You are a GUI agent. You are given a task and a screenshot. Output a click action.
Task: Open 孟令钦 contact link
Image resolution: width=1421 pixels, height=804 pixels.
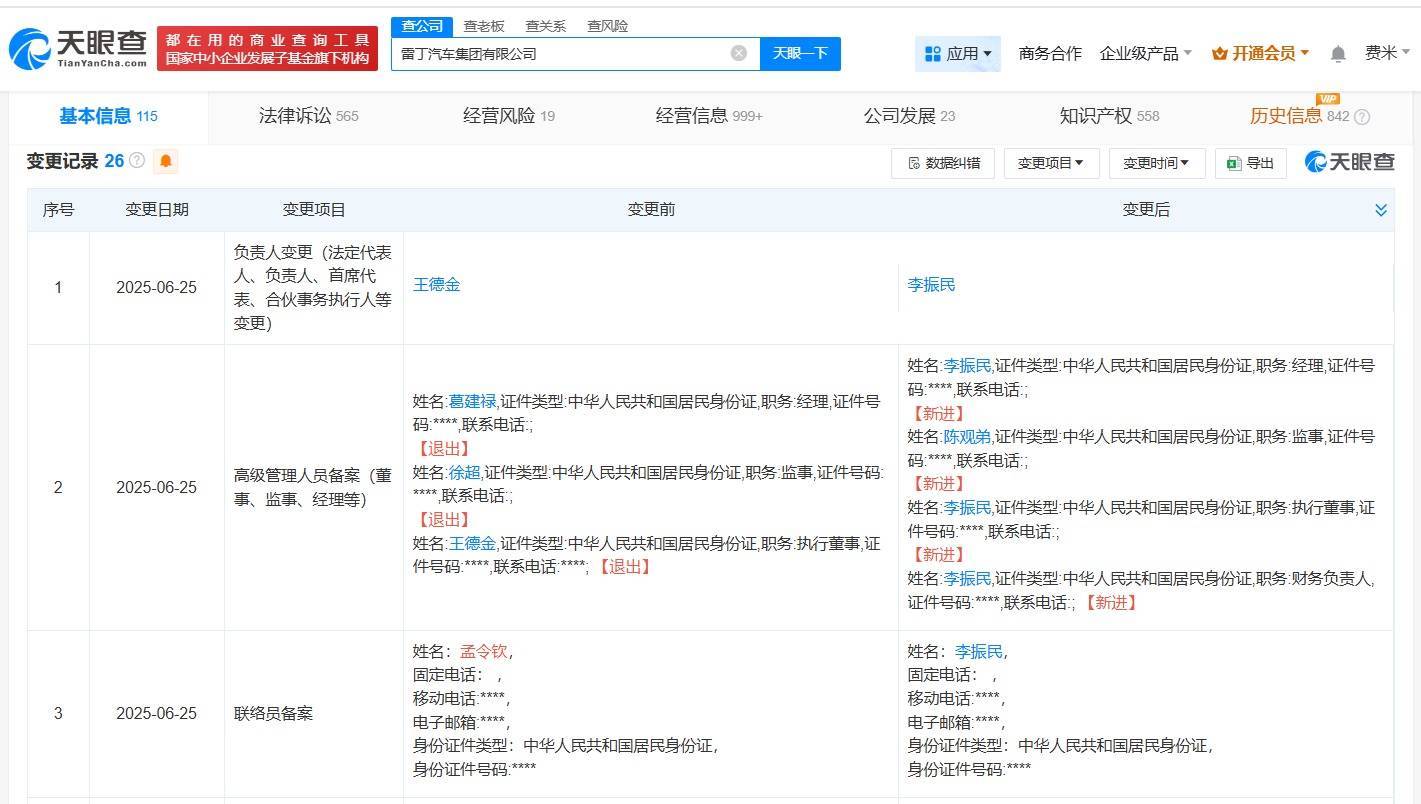coord(484,652)
